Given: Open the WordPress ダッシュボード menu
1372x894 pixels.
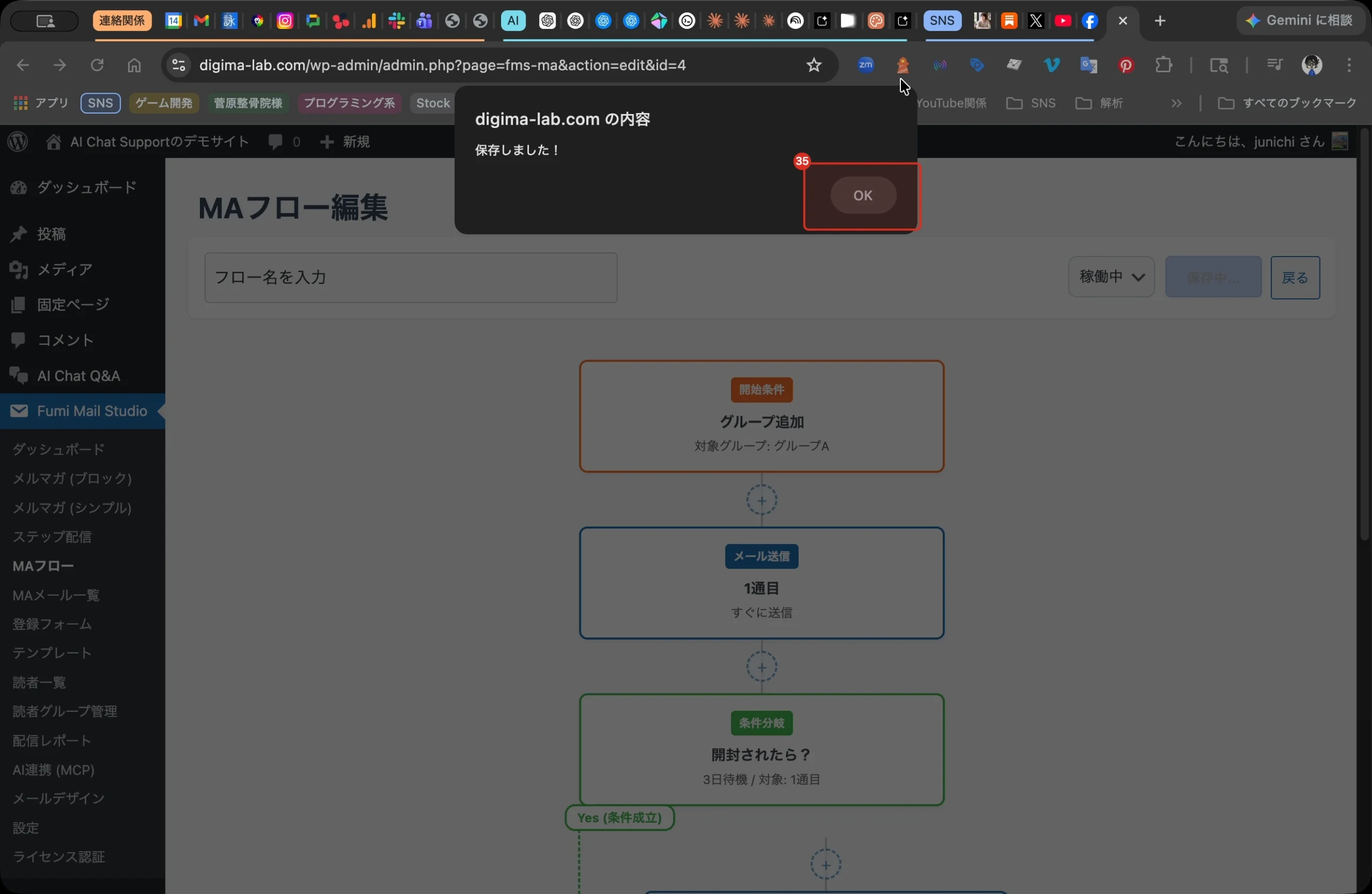Looking at the screenshot, I should pos(83,187).
